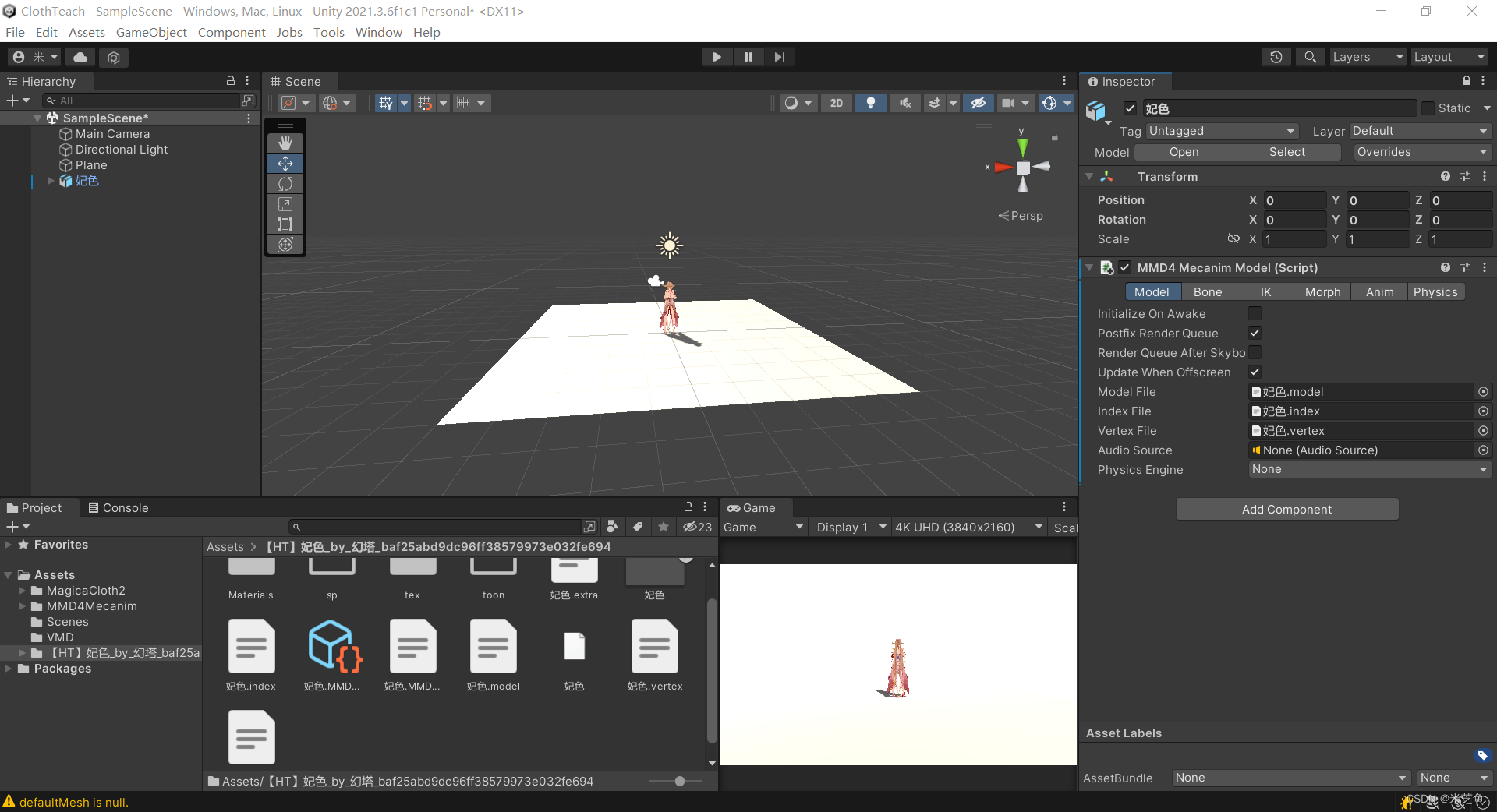Screen dimensions: 1497x812
Task: Toggle the Static checkbox
Action: (x=1428, y=108)
